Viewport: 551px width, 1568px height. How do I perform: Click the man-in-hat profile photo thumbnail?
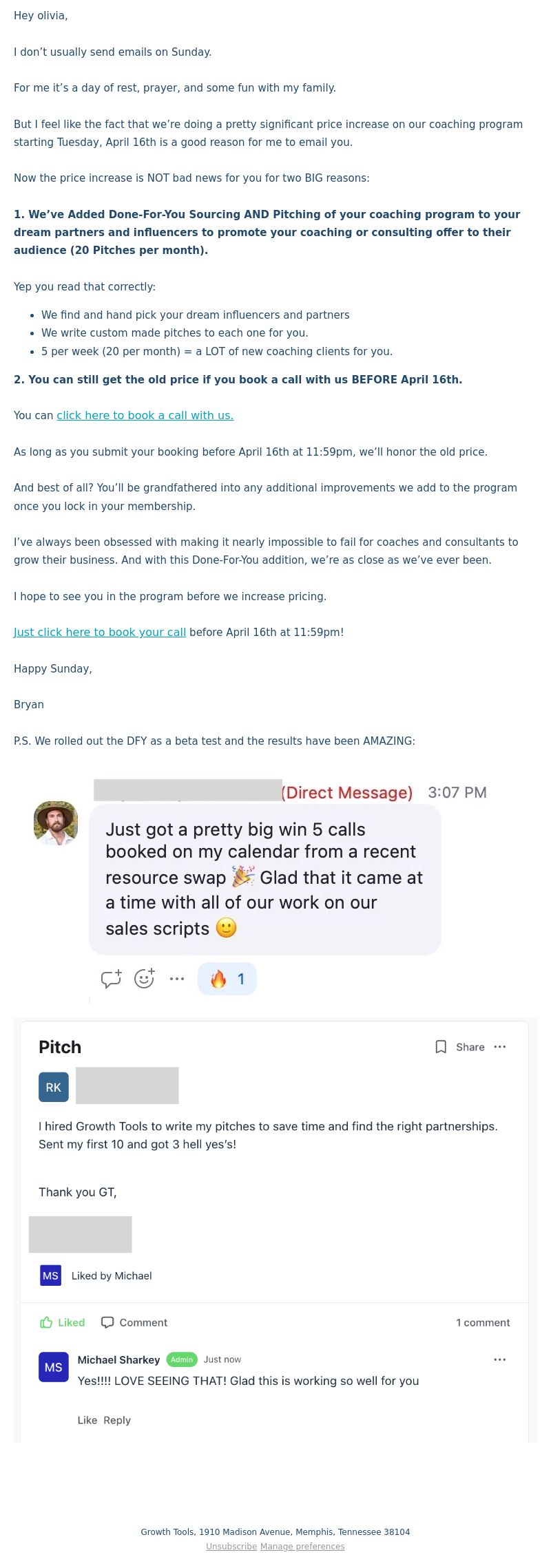56,823
